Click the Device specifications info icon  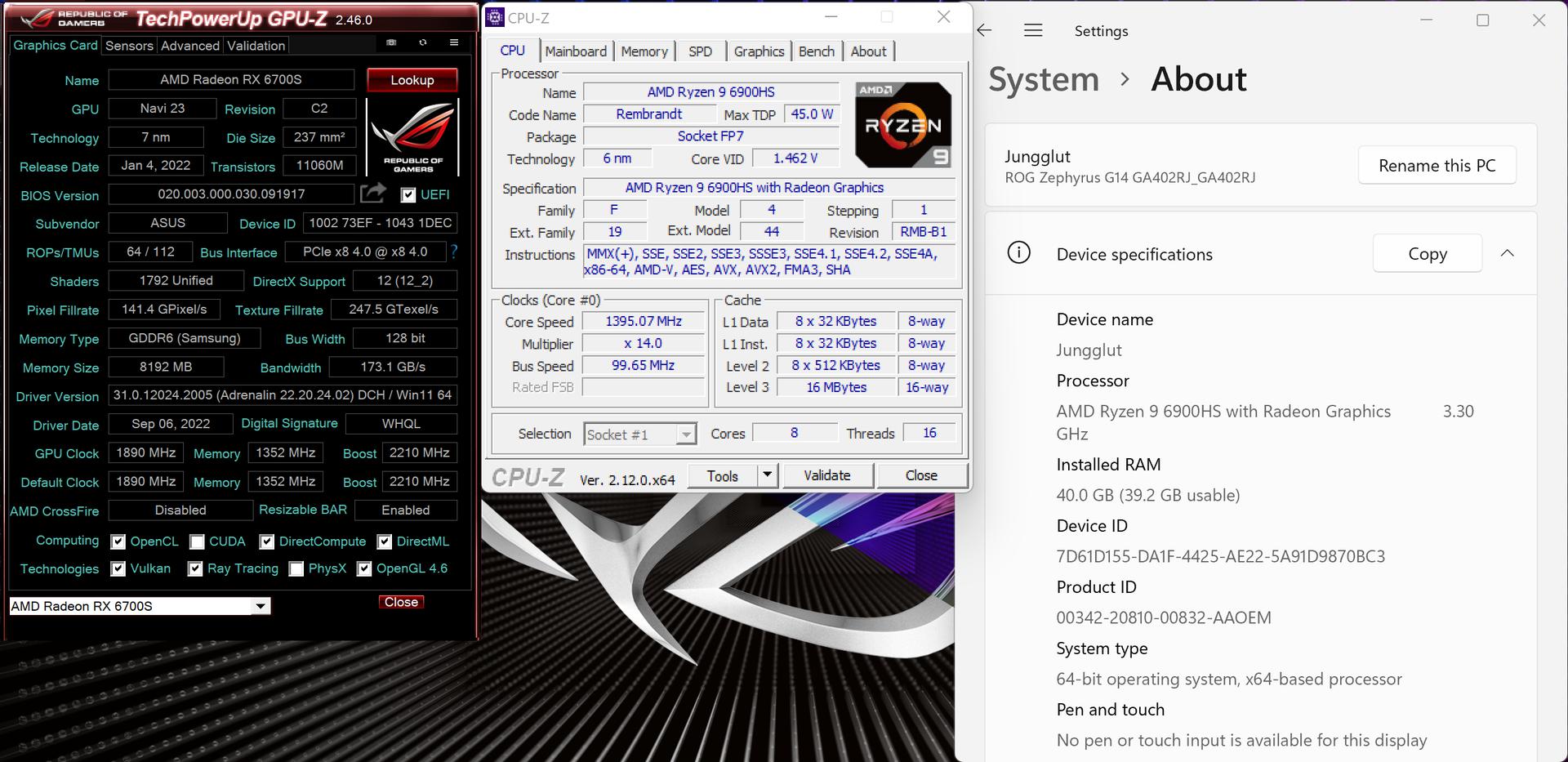pyautogui.click(x=1018, y=253)
